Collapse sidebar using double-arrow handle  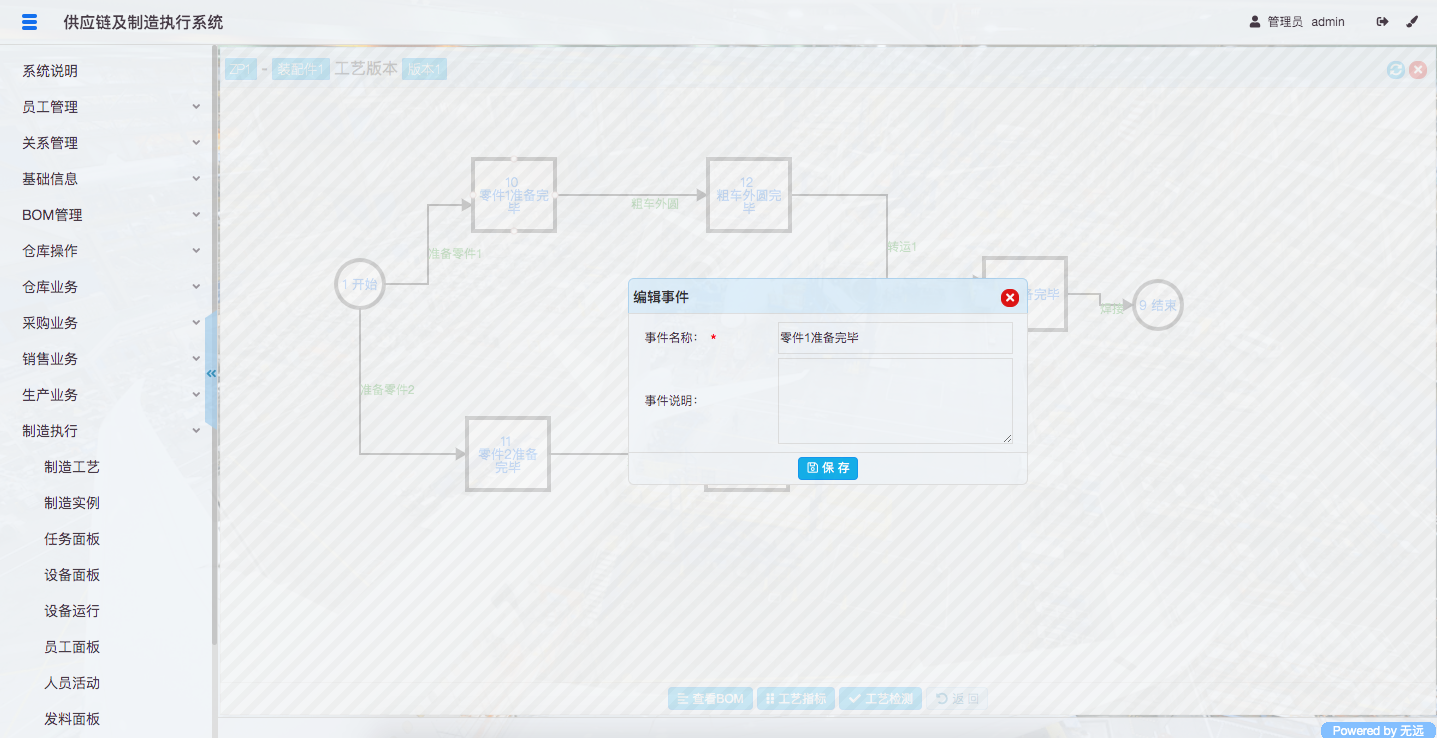211,373
